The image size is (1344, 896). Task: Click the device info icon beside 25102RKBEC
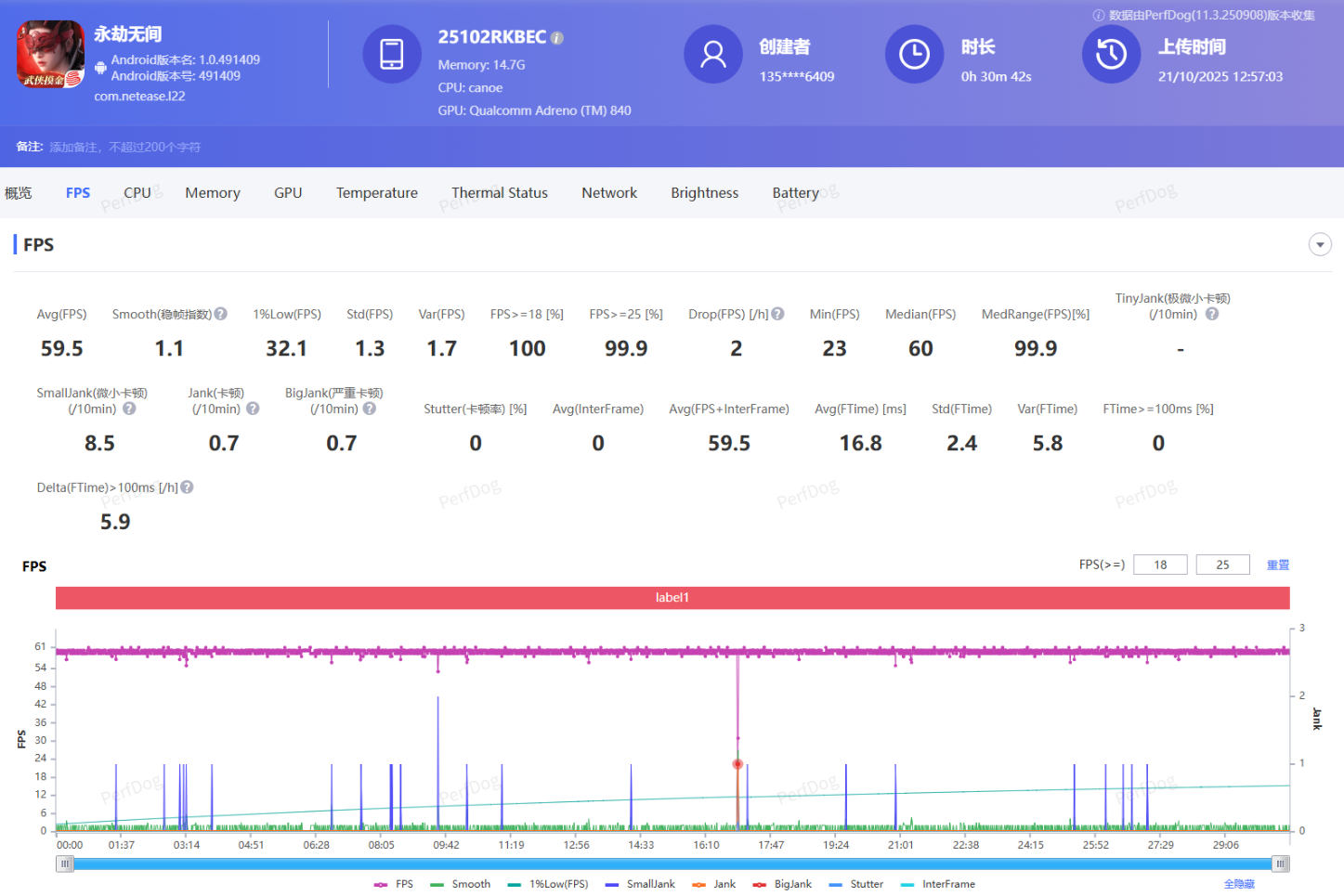(557, 38)
